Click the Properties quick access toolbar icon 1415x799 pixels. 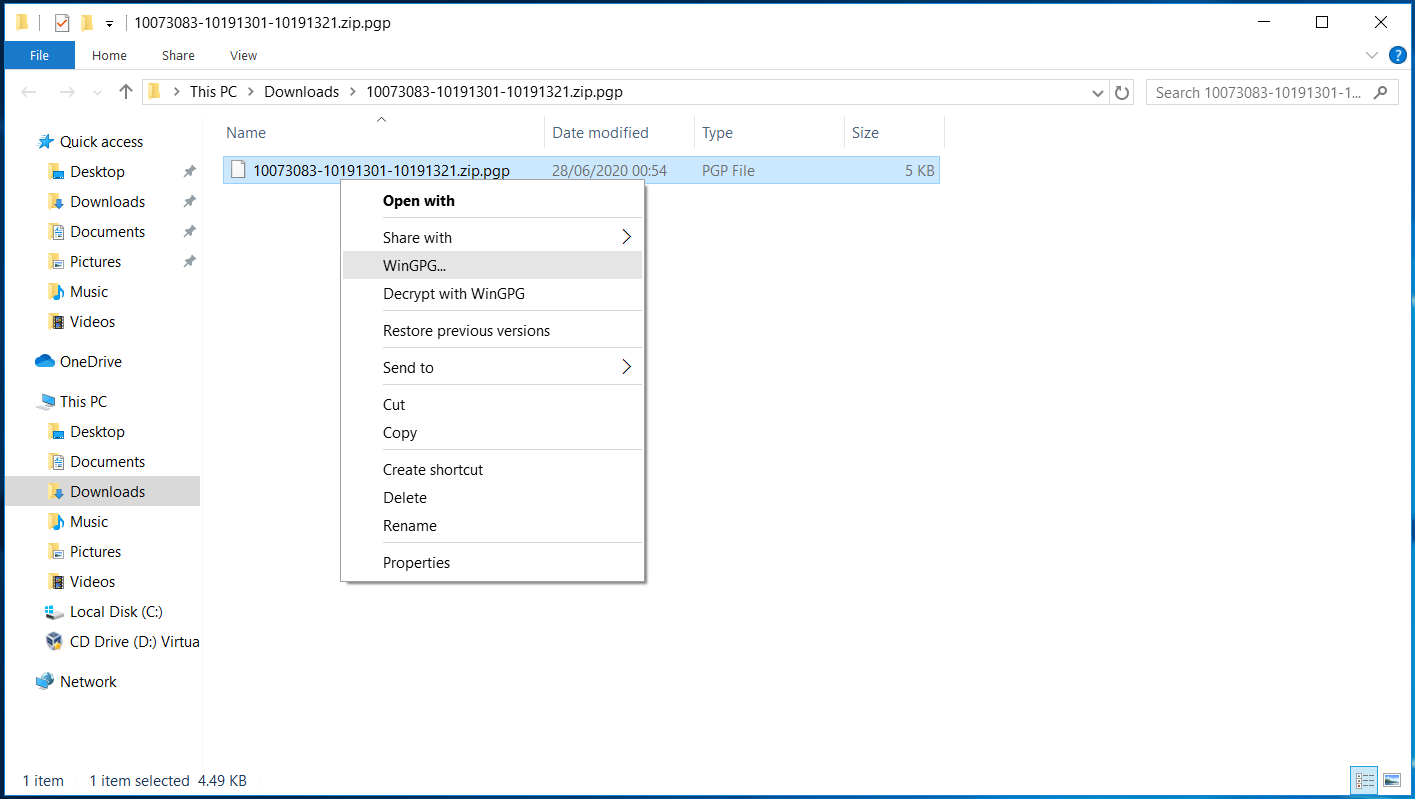point(62,22)
